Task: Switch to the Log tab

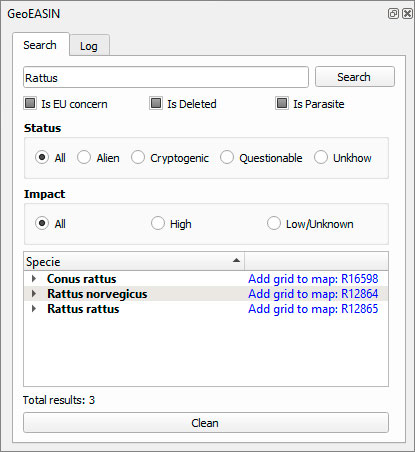Action: (x=89, y=46)
